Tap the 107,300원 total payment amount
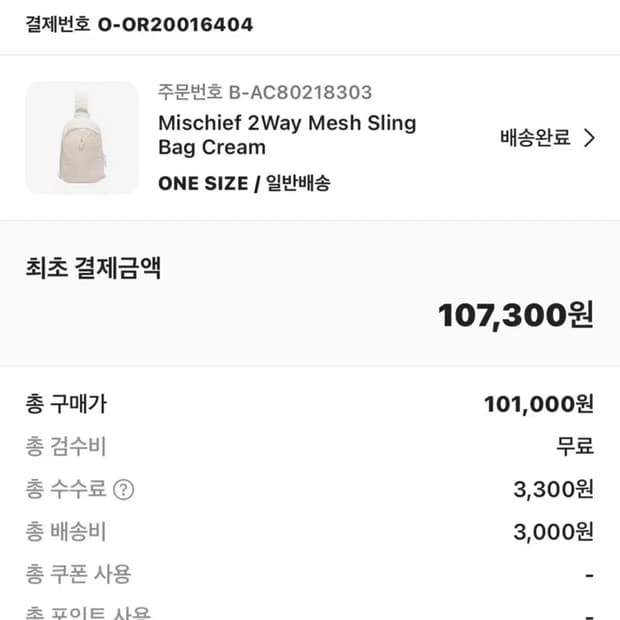This screenshot has width=620, height=620. point(515,315)
